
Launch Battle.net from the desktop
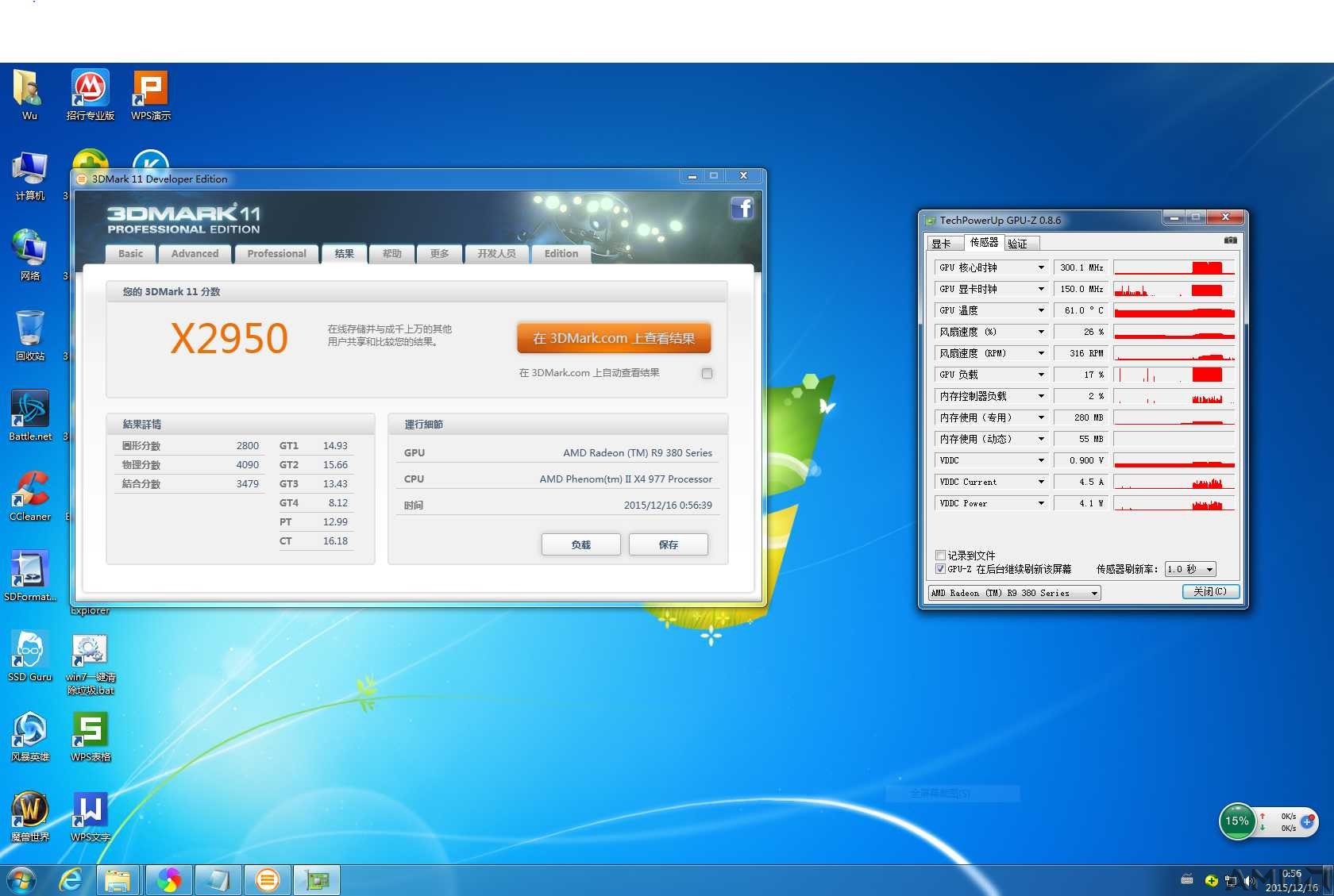point(29,416)
